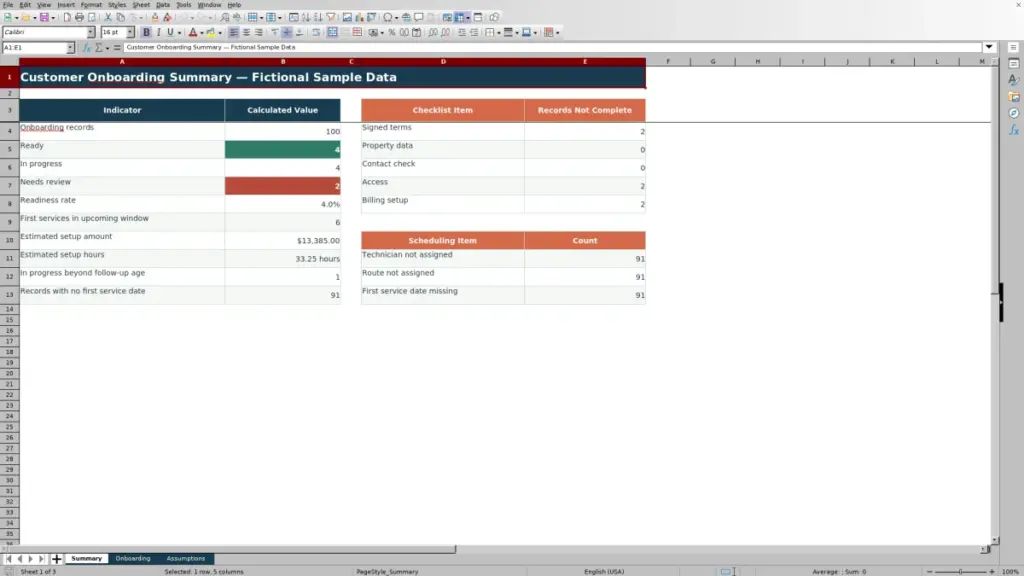Click the AutoFilter funnel icon
The width and height of the screenshot is (1024, 576).
click(x=330, y=17)
